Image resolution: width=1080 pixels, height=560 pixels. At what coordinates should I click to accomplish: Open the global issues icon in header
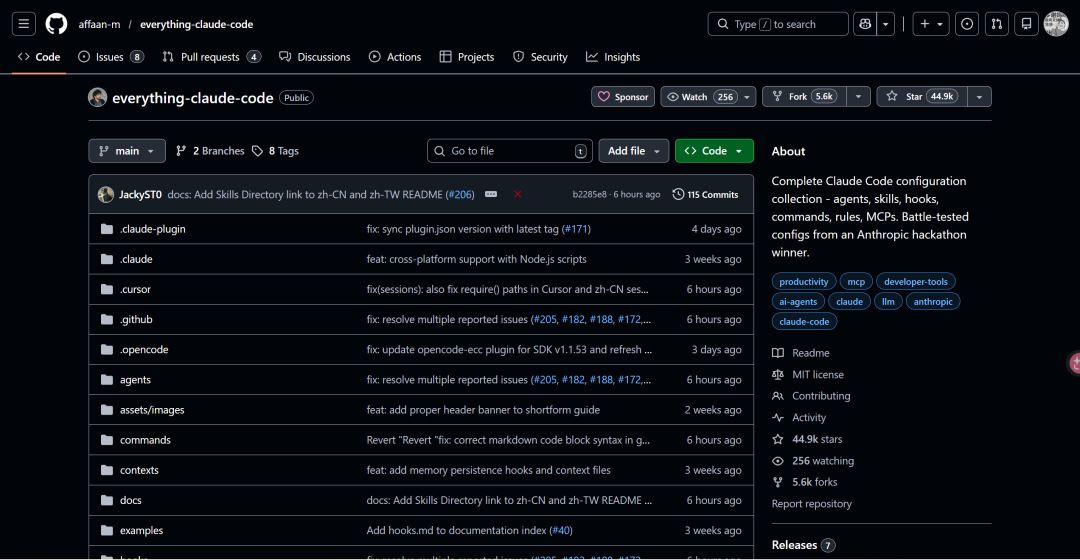(x=967, y=24)
